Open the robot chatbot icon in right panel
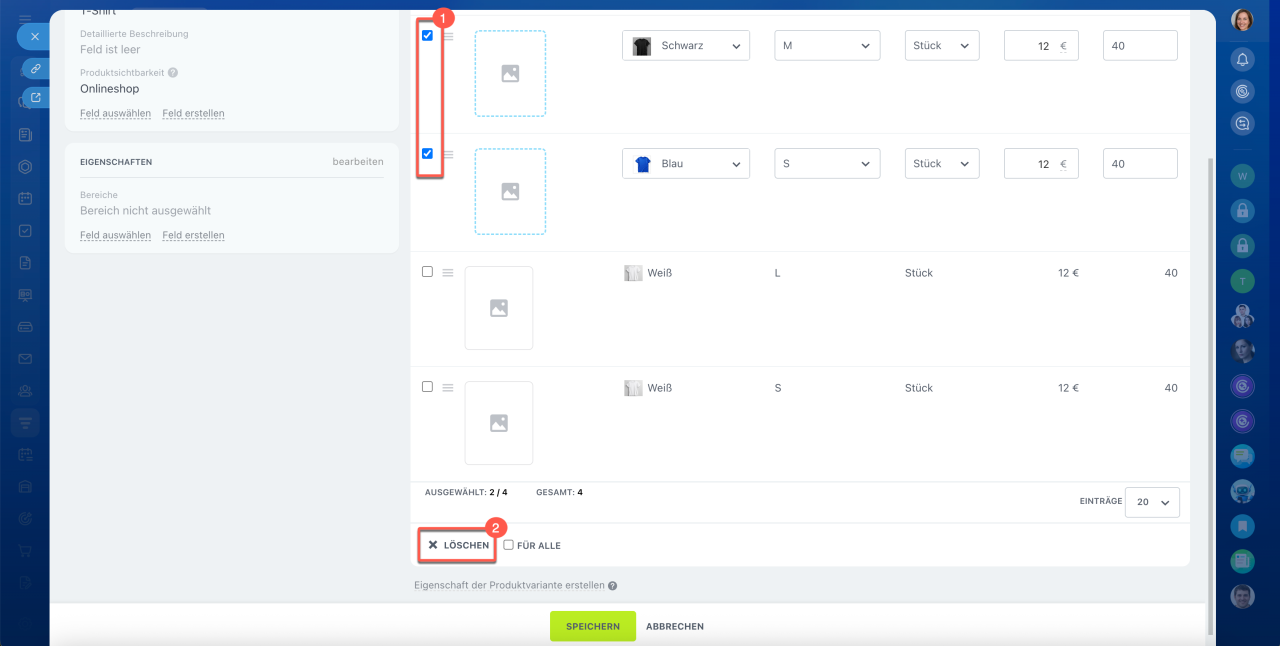The image size is (1280, 646). pos(1242,491)
